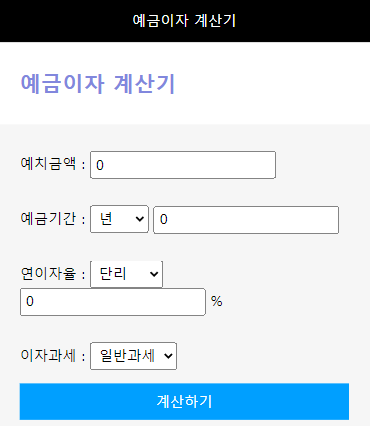Viewport: 370px width, 426px height.
Task: Focus the 연이자율 interest rate percent input field
Action: coord(113,302)
